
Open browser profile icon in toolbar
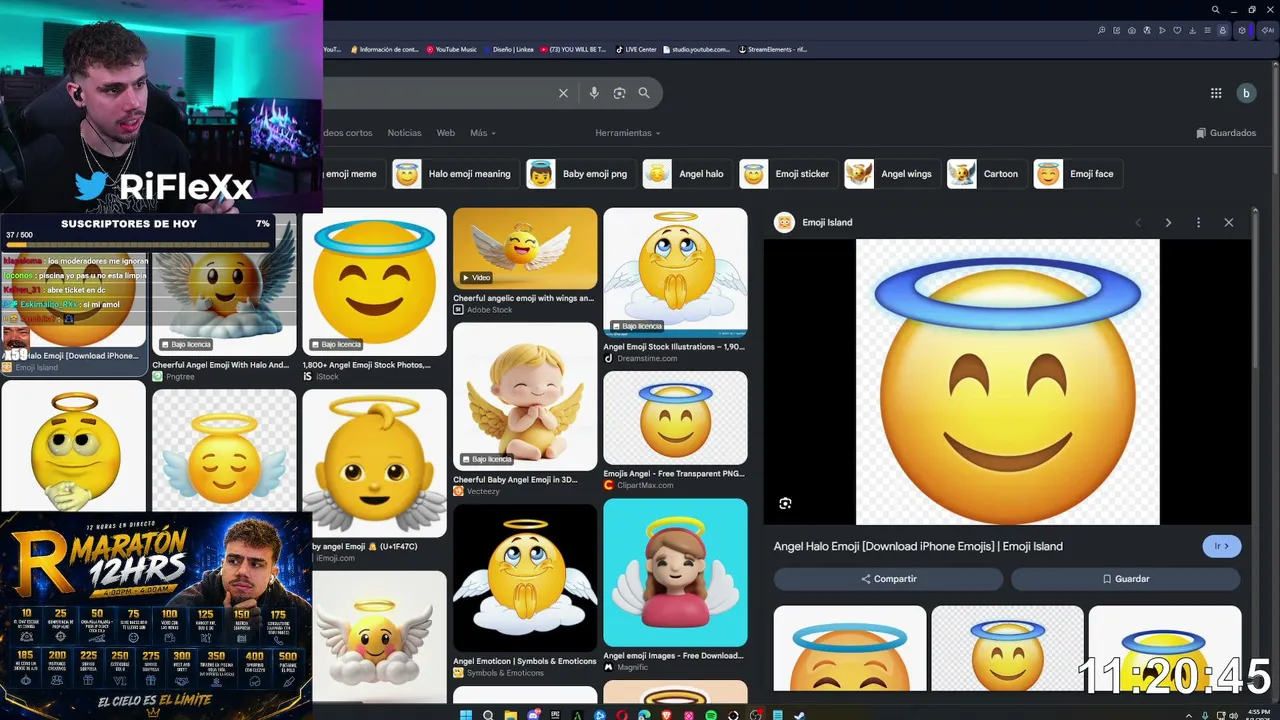(x=1222, y=30)
